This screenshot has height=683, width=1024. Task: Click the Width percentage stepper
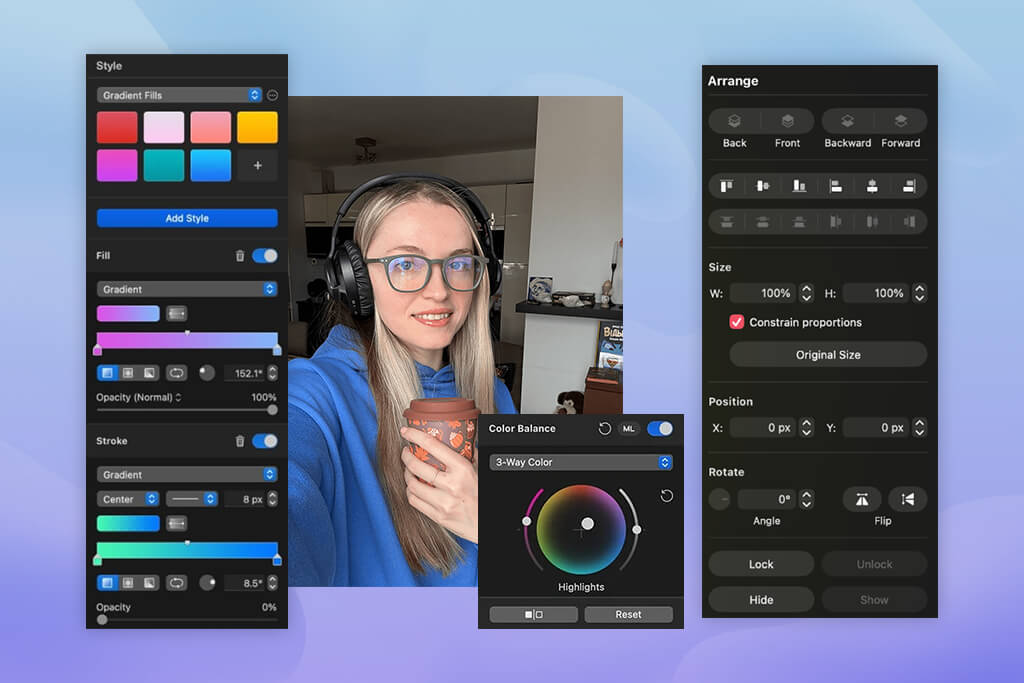pyautogui.click(x=807, y=293)
